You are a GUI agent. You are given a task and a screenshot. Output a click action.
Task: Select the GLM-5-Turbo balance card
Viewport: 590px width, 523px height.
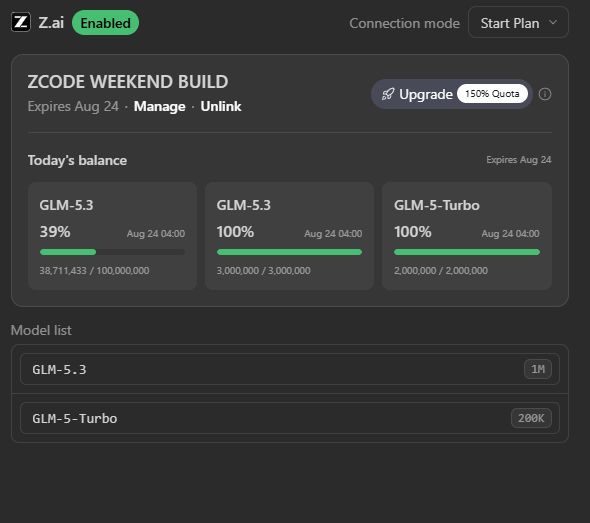[467, 236]
